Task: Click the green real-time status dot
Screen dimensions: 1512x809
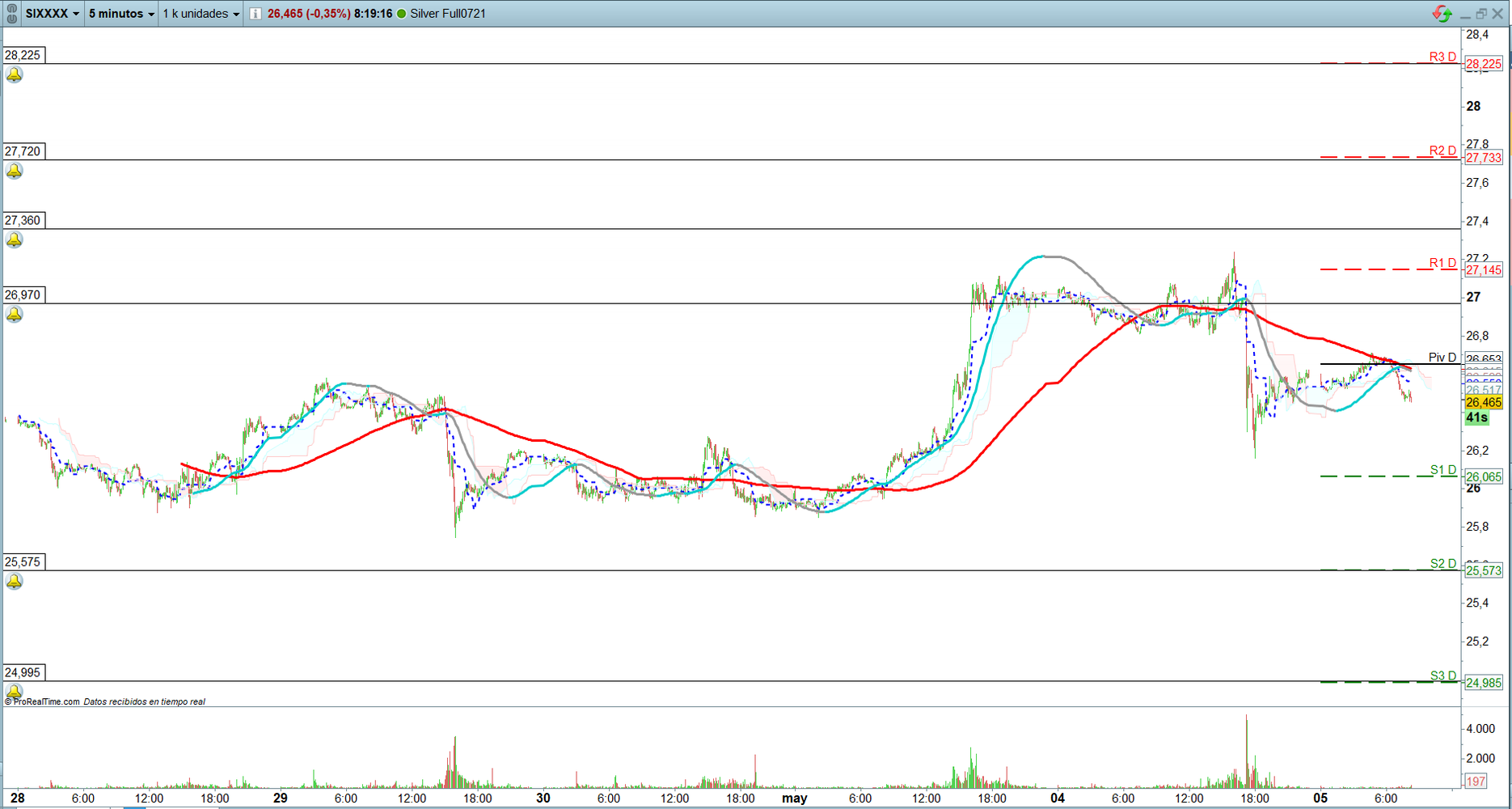Action: [x=401, y=14]
